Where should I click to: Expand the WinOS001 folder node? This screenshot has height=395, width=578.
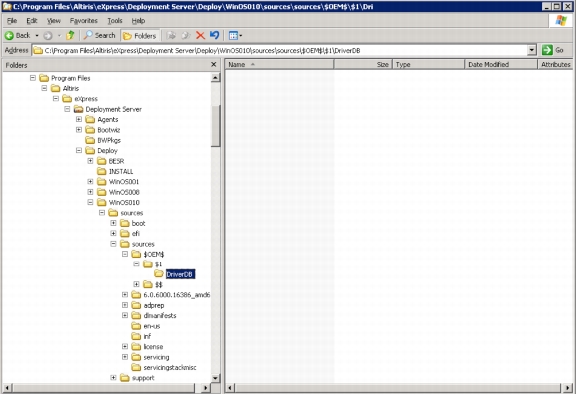pos(90,182)
